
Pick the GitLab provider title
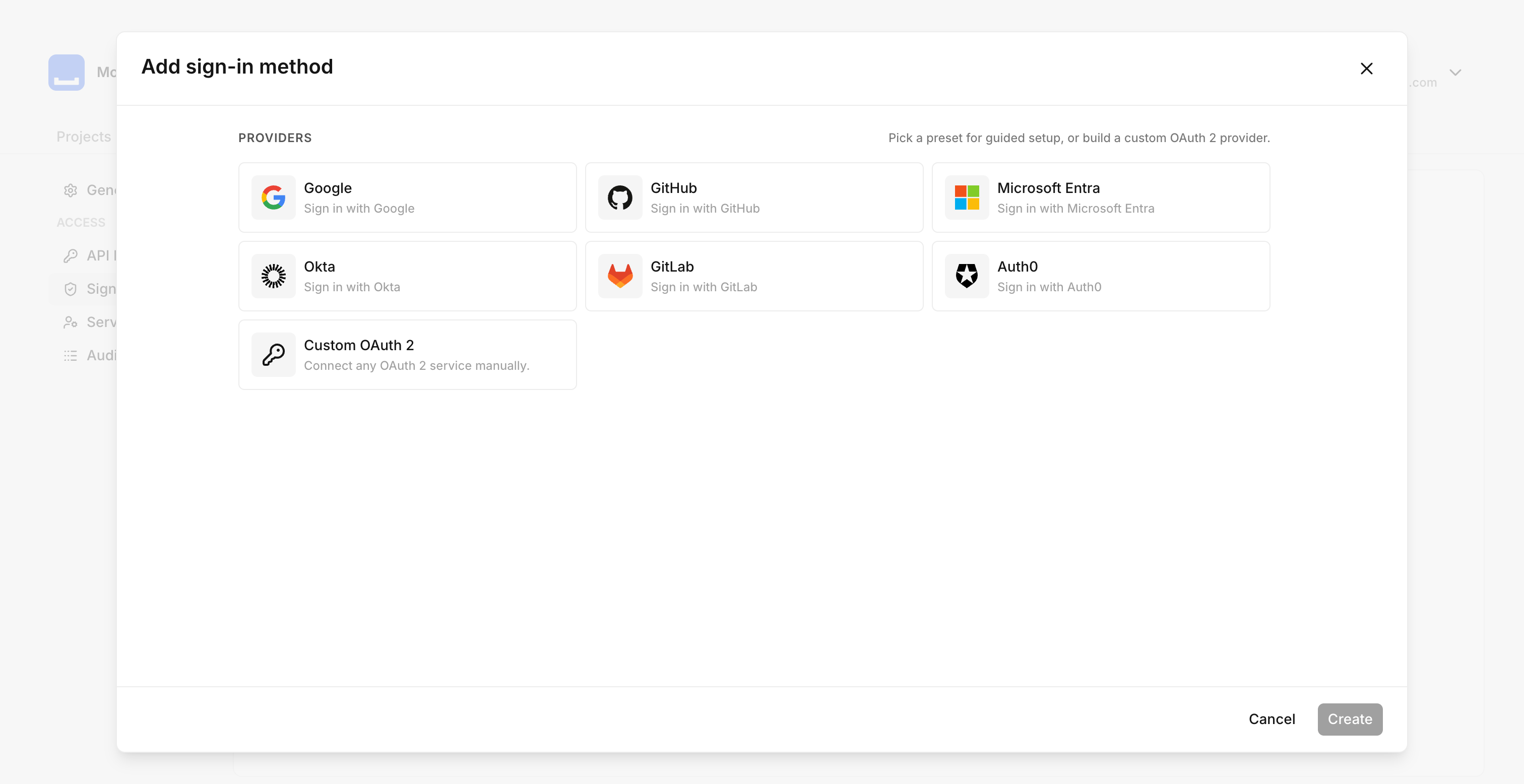[672, 267]
